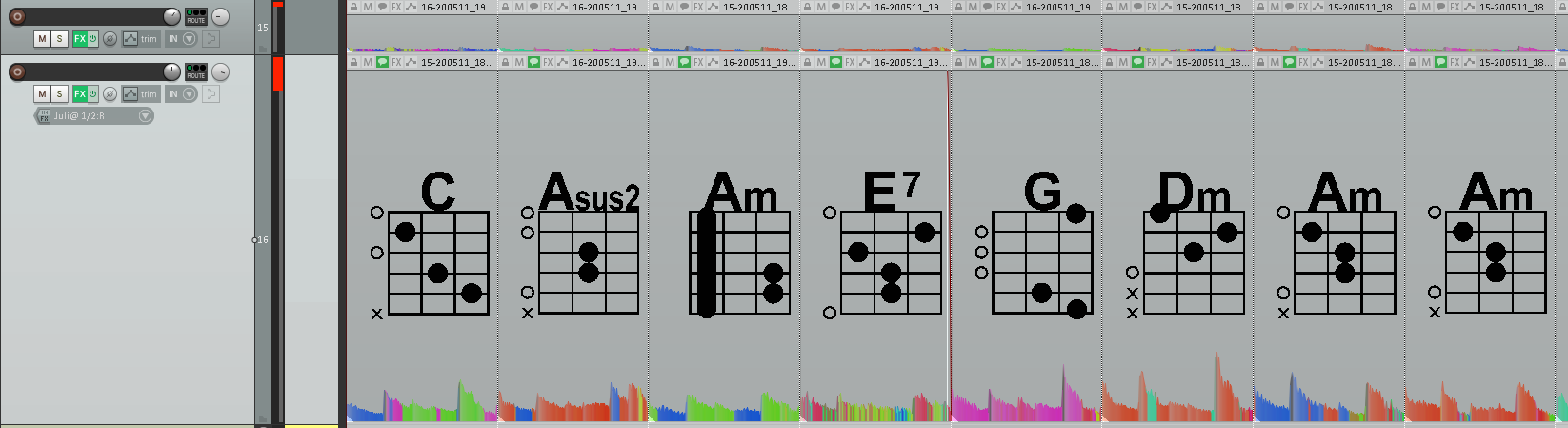Click track 15 volume knob
The height and width of the screenshot is (428, 1568).
(171, 17)
